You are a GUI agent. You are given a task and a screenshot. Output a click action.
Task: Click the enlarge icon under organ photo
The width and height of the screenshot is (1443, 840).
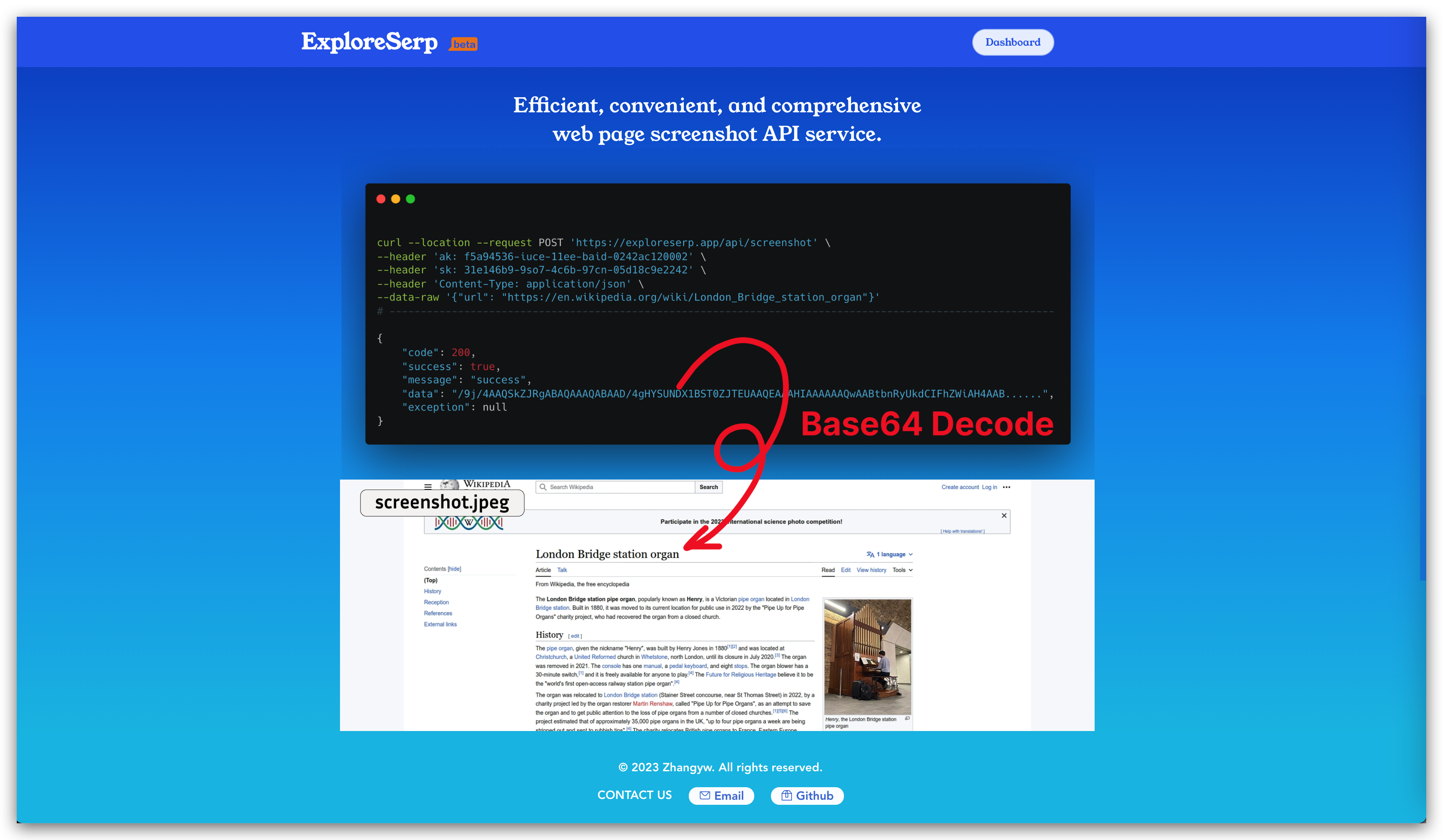907,718
